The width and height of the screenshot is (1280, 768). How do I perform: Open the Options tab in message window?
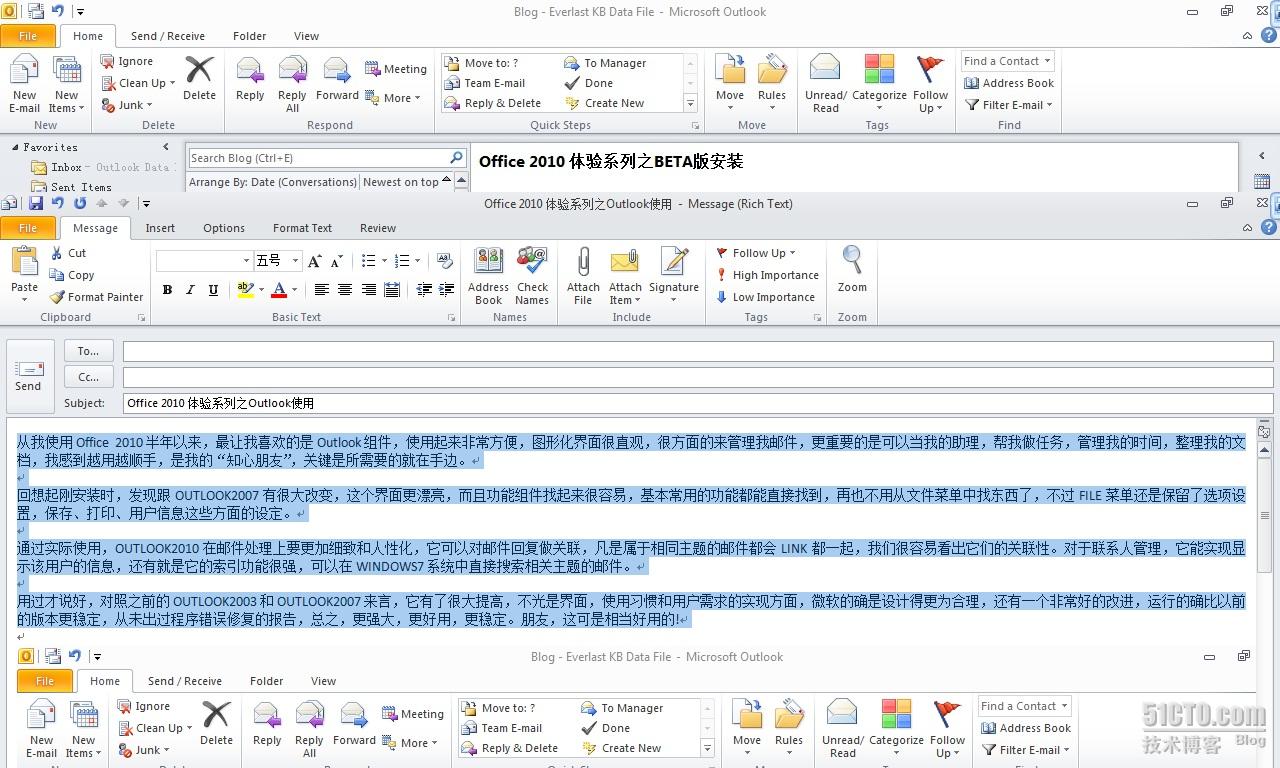(x=224, y=228)
